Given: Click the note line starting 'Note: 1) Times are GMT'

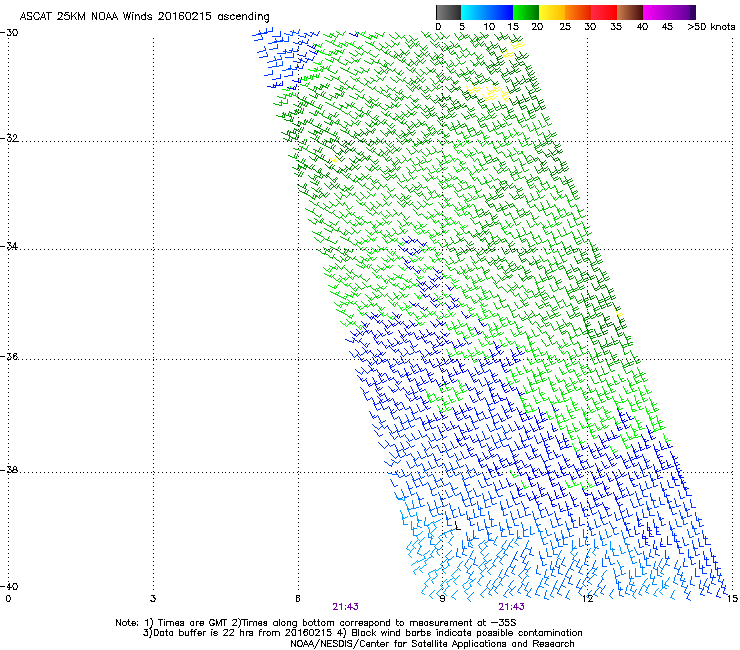Looking at the screenshot, I should click(316, 623).
